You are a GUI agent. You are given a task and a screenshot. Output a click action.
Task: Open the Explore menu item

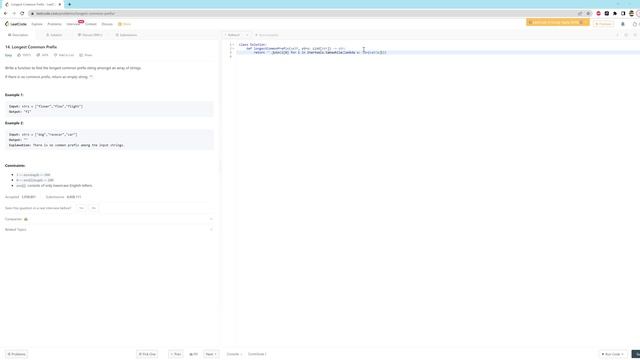pyautogui.click(x=37, y=24)
